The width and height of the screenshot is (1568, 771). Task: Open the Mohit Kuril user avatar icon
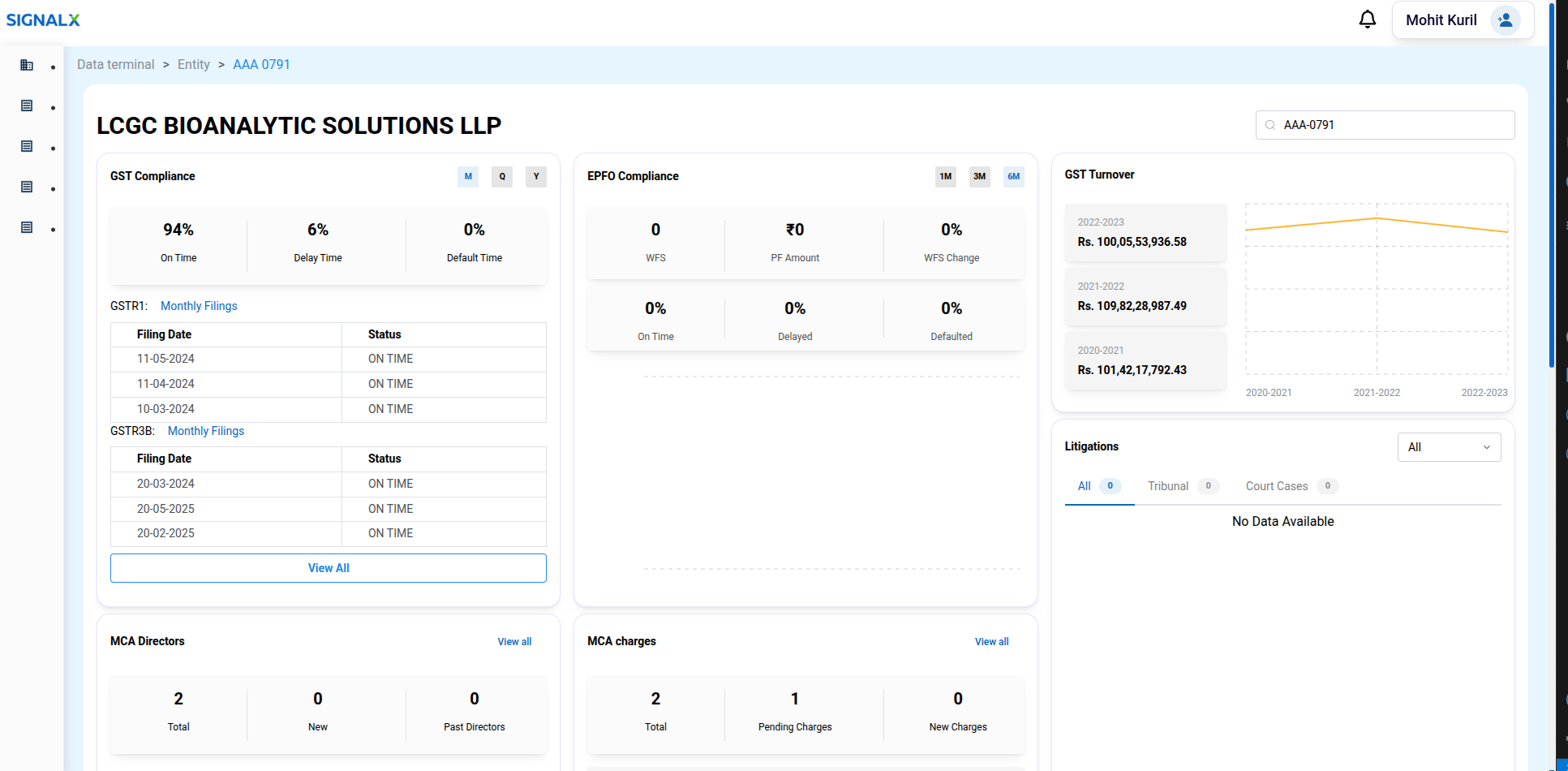(1506, 20)
